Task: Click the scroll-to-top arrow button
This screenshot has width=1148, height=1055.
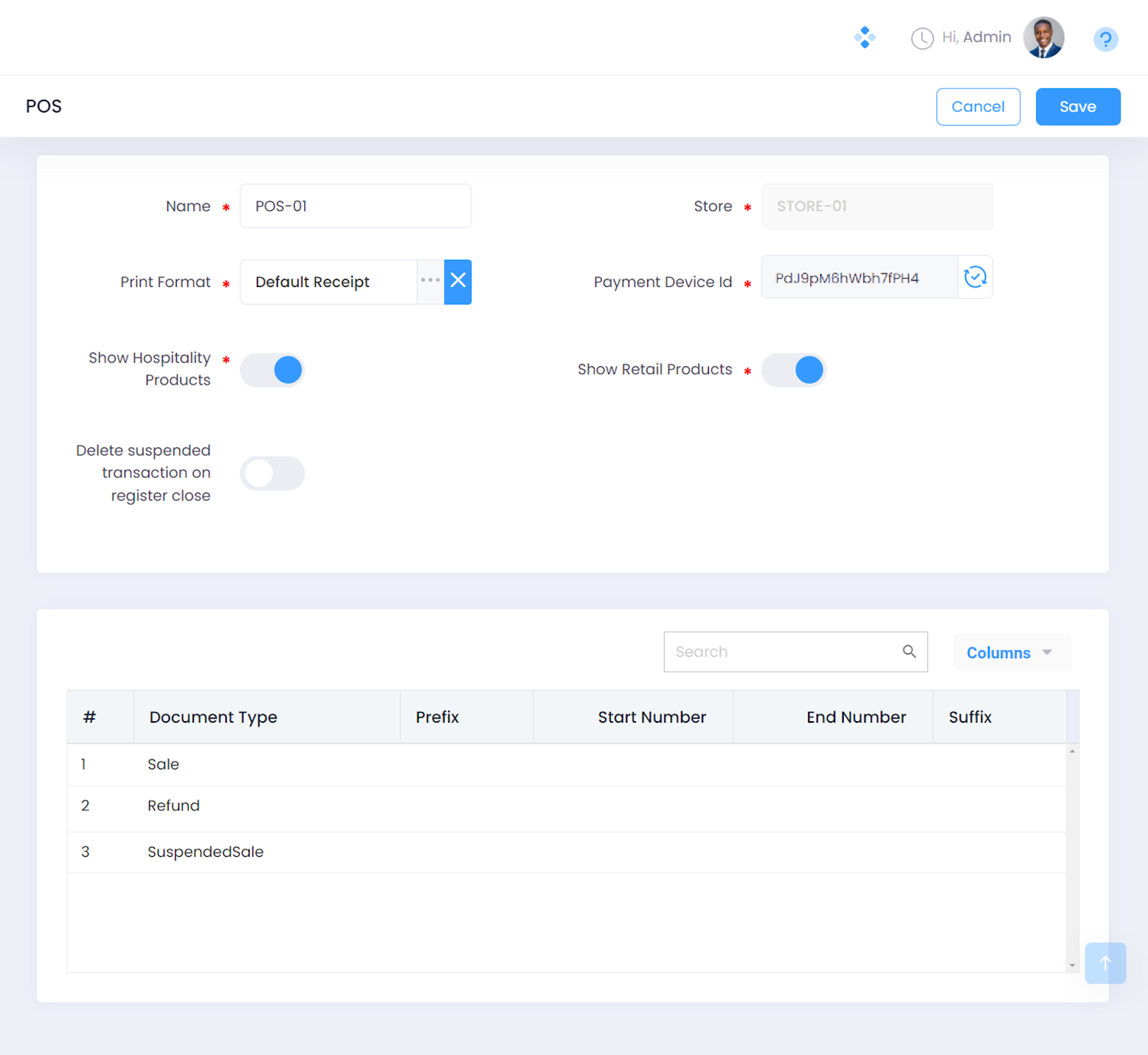Action: point(1105,962)
